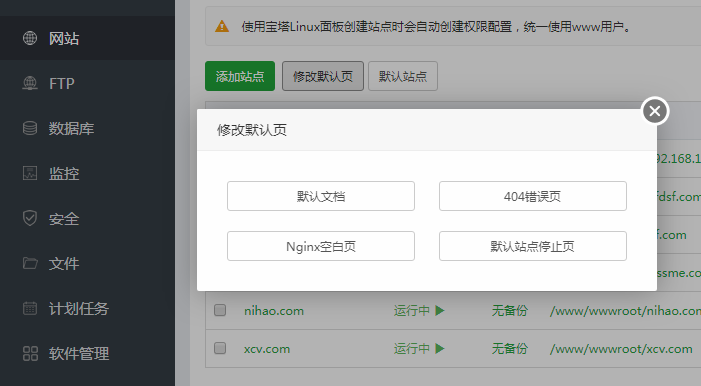Open the 网站 sidebar menu
701x386 pixels.
(x=87, y=38)
